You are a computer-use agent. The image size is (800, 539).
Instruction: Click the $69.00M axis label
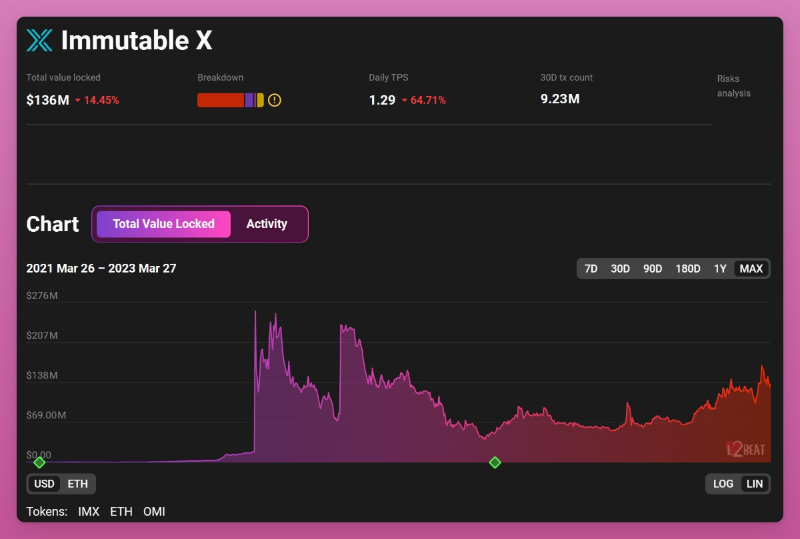(46, 415)
